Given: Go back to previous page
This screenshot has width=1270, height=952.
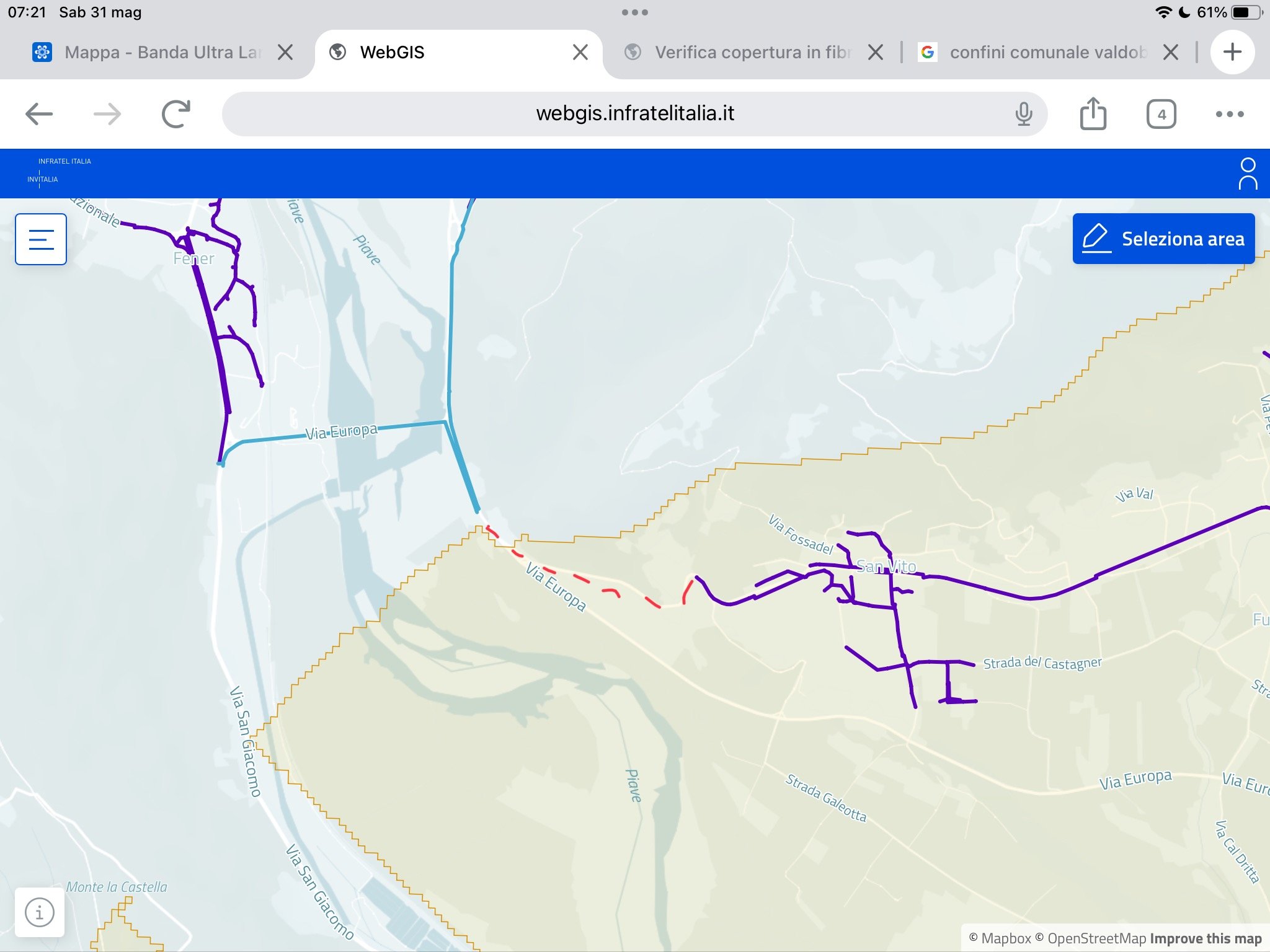Looking at the screenshot, I should 39,114.
